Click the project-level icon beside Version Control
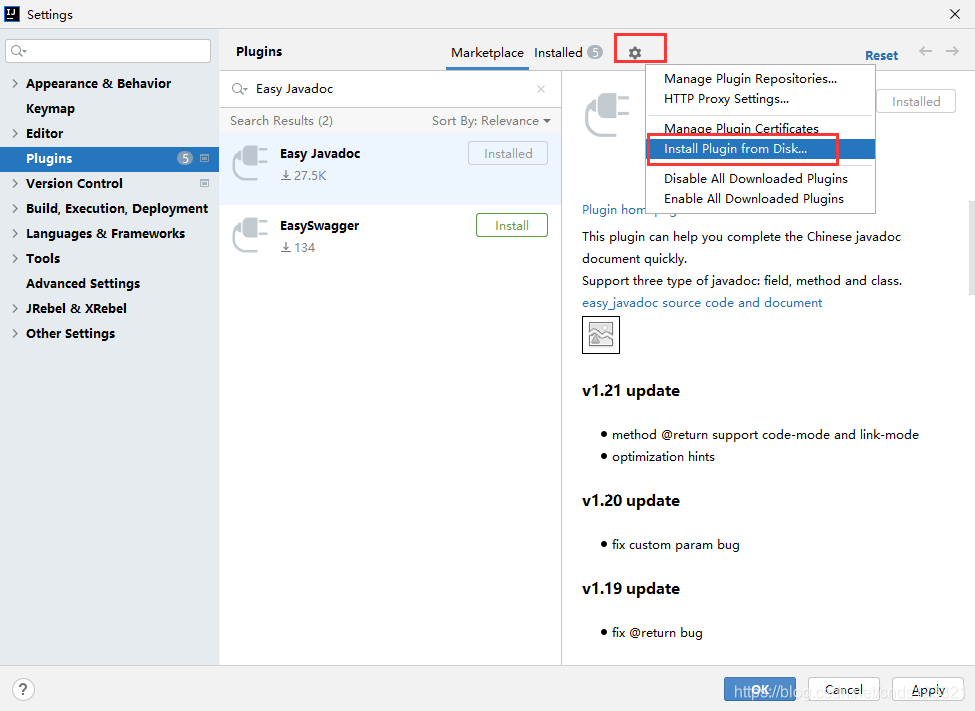This screenshot has height=711, width=975. (x=204, y=184)
